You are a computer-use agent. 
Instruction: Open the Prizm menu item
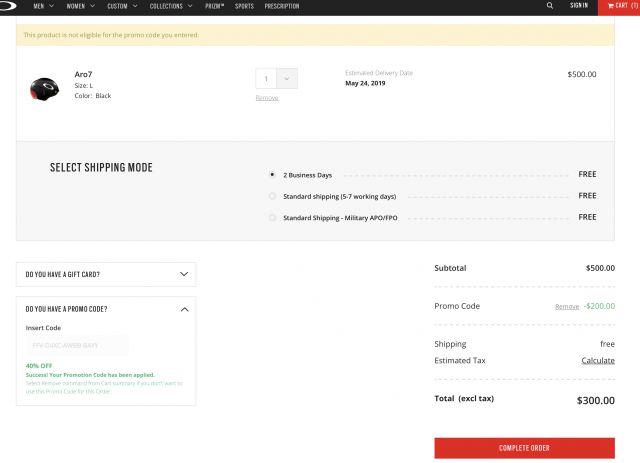coord(215,6)
